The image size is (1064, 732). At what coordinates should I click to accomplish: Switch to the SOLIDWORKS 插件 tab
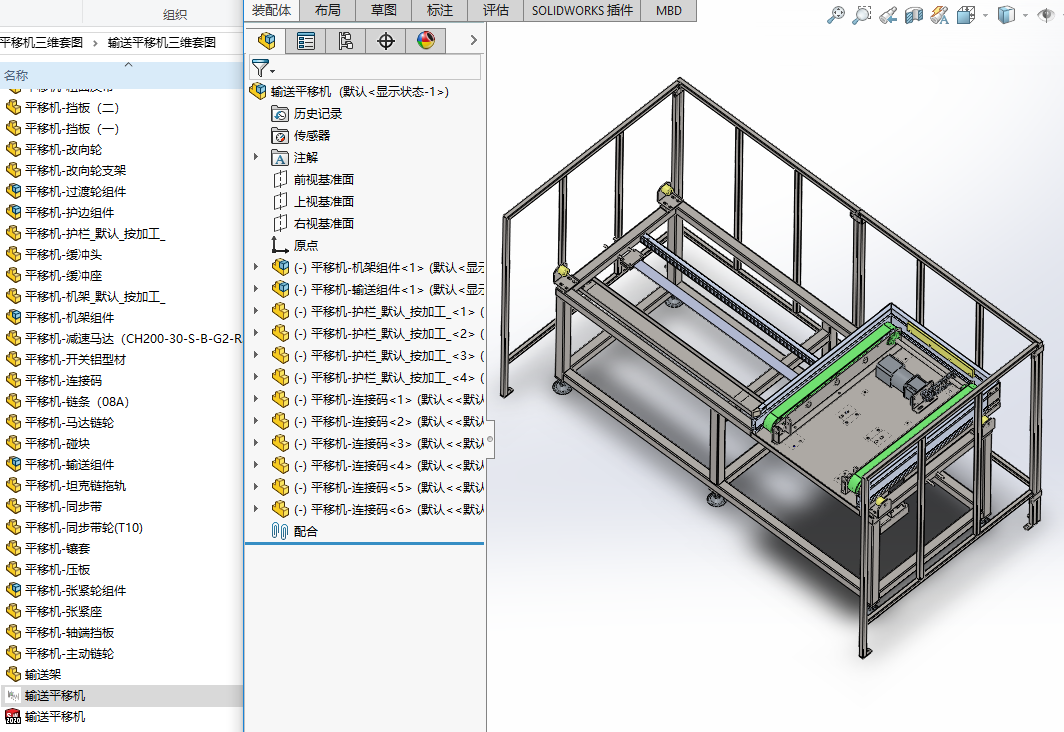(x=582, y=10)
